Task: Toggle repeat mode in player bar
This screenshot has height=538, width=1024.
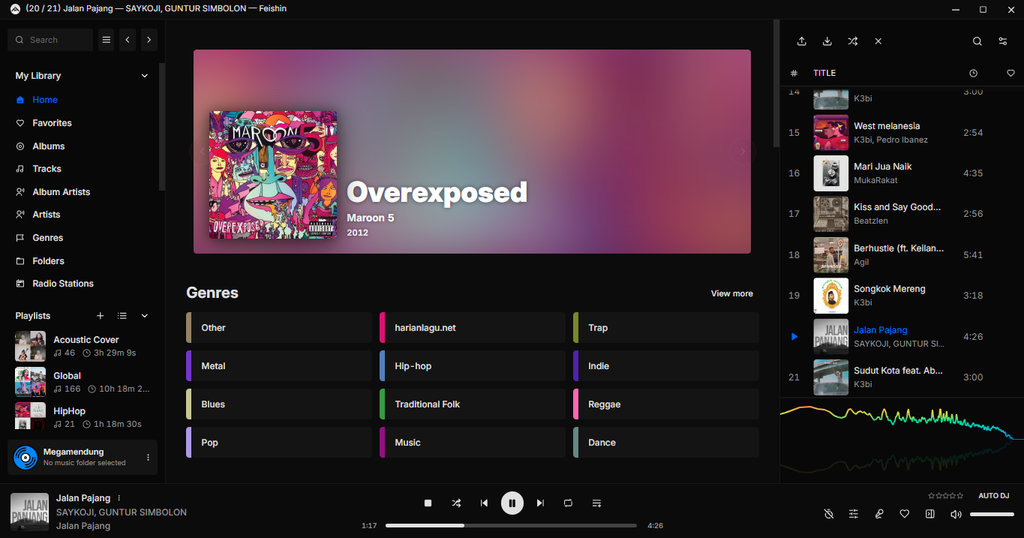Action: (568, 503)
